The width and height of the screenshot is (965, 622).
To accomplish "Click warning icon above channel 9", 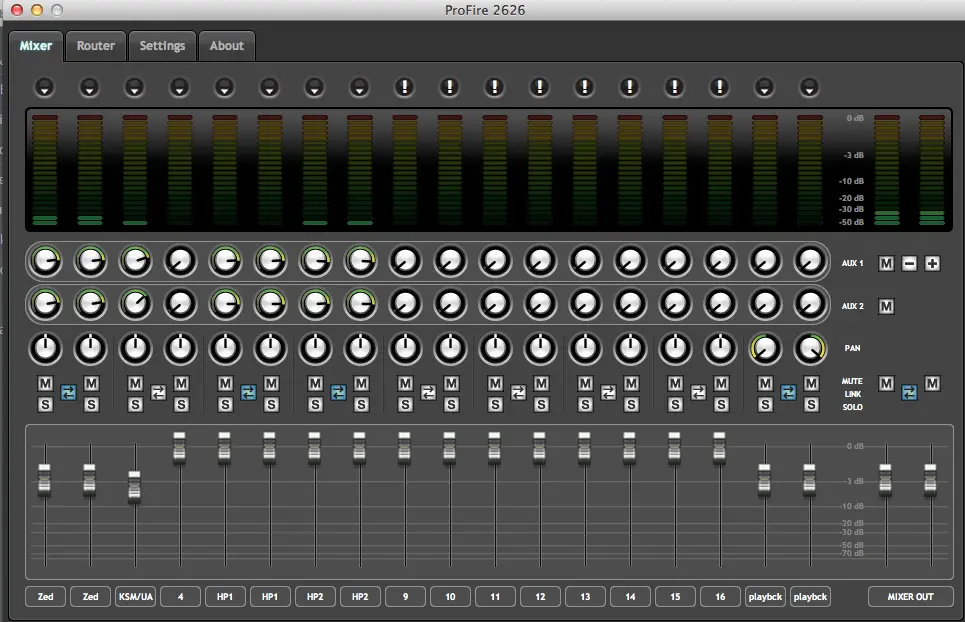I will tap(404, 87).
